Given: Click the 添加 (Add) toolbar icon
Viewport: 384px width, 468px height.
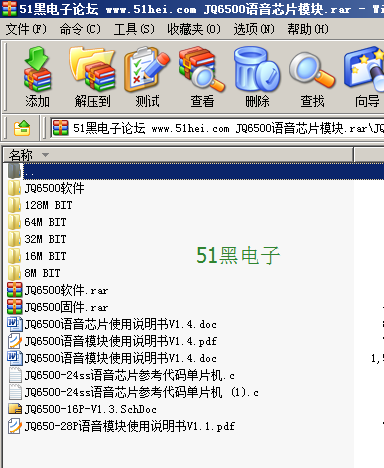Looking at the screenshot, I should tap(37, 77).
